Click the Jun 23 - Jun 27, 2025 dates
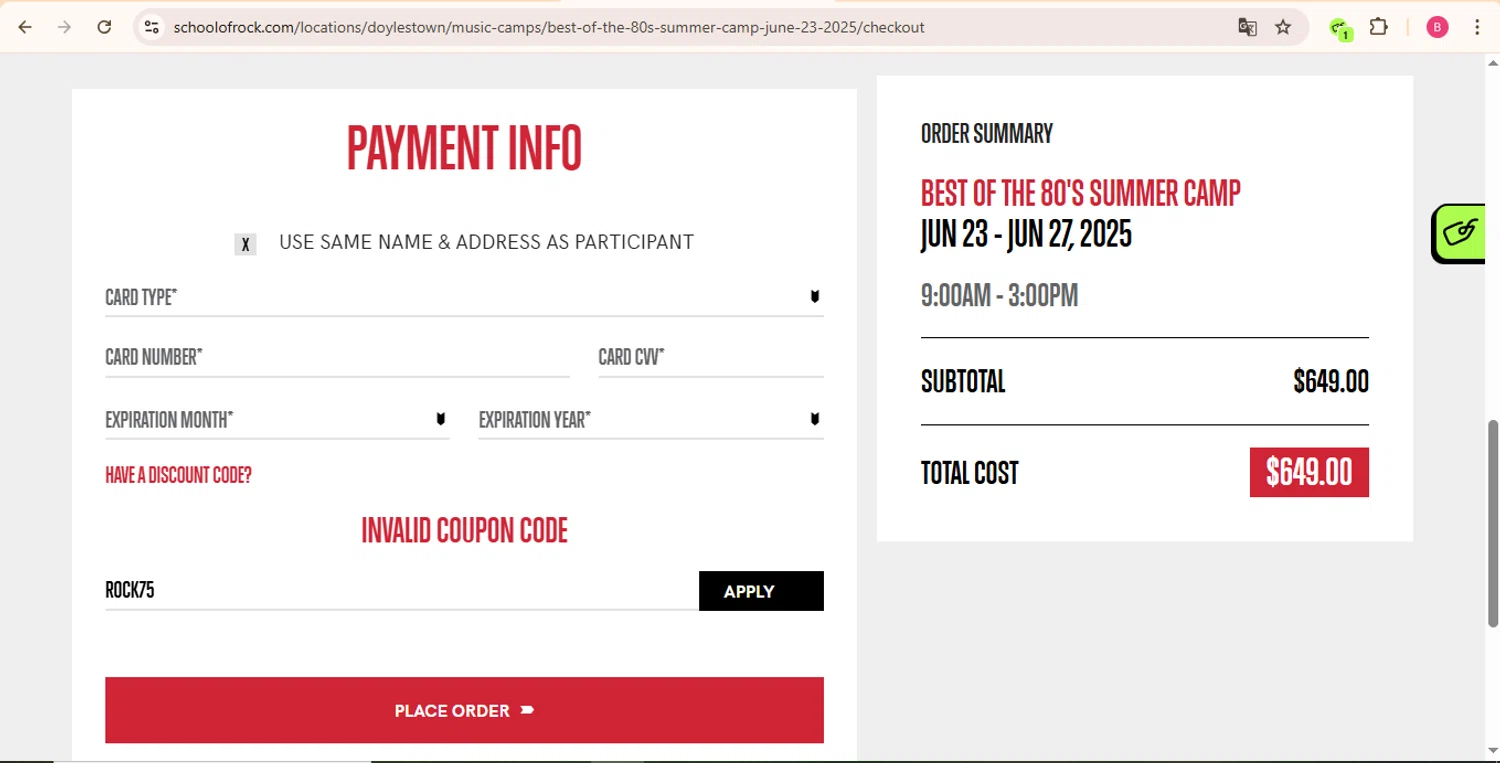This screenshot has width=1500, height=763. tap(1026, 234)
